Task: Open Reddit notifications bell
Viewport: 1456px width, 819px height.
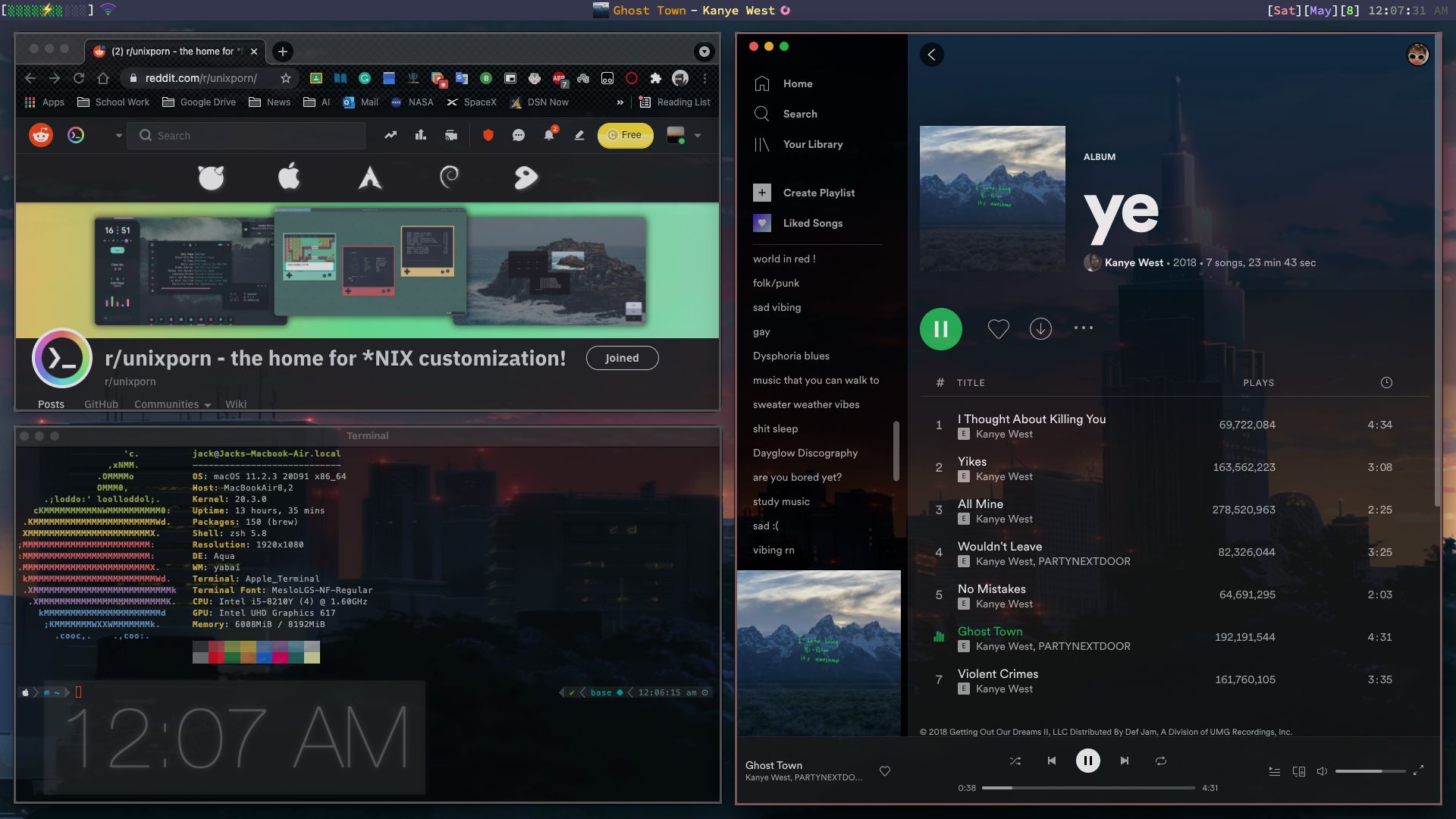Action: click(x=548, y=135)
